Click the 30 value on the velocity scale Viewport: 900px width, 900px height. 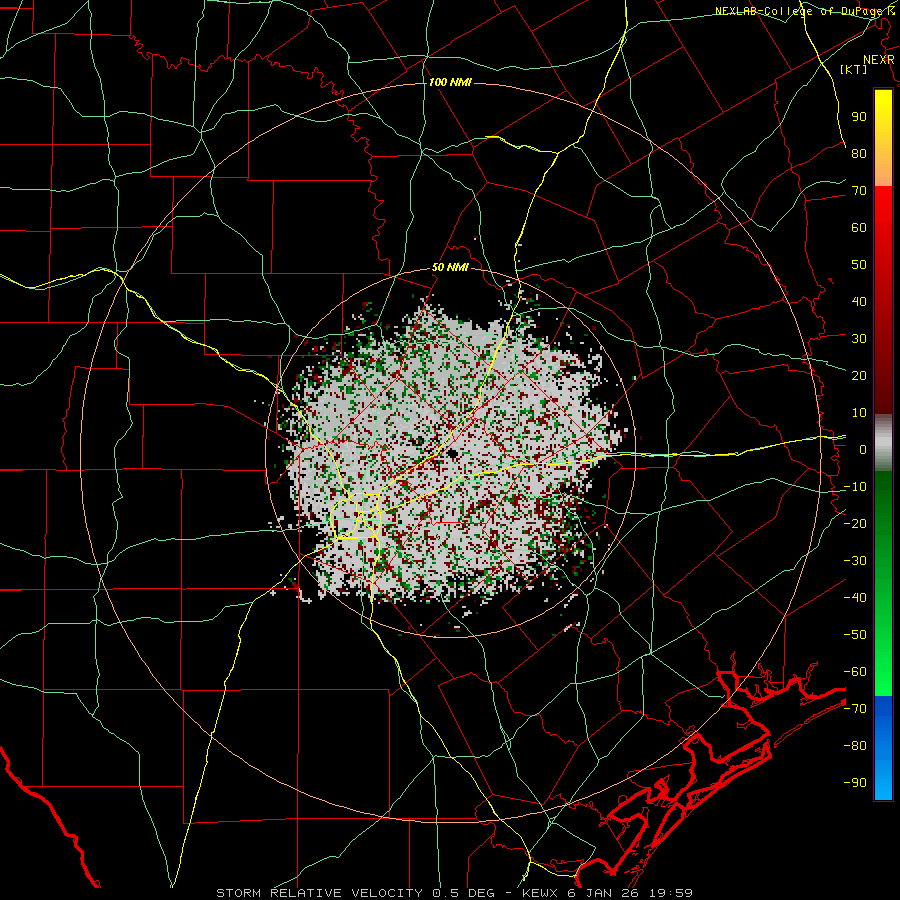[859, 339]
